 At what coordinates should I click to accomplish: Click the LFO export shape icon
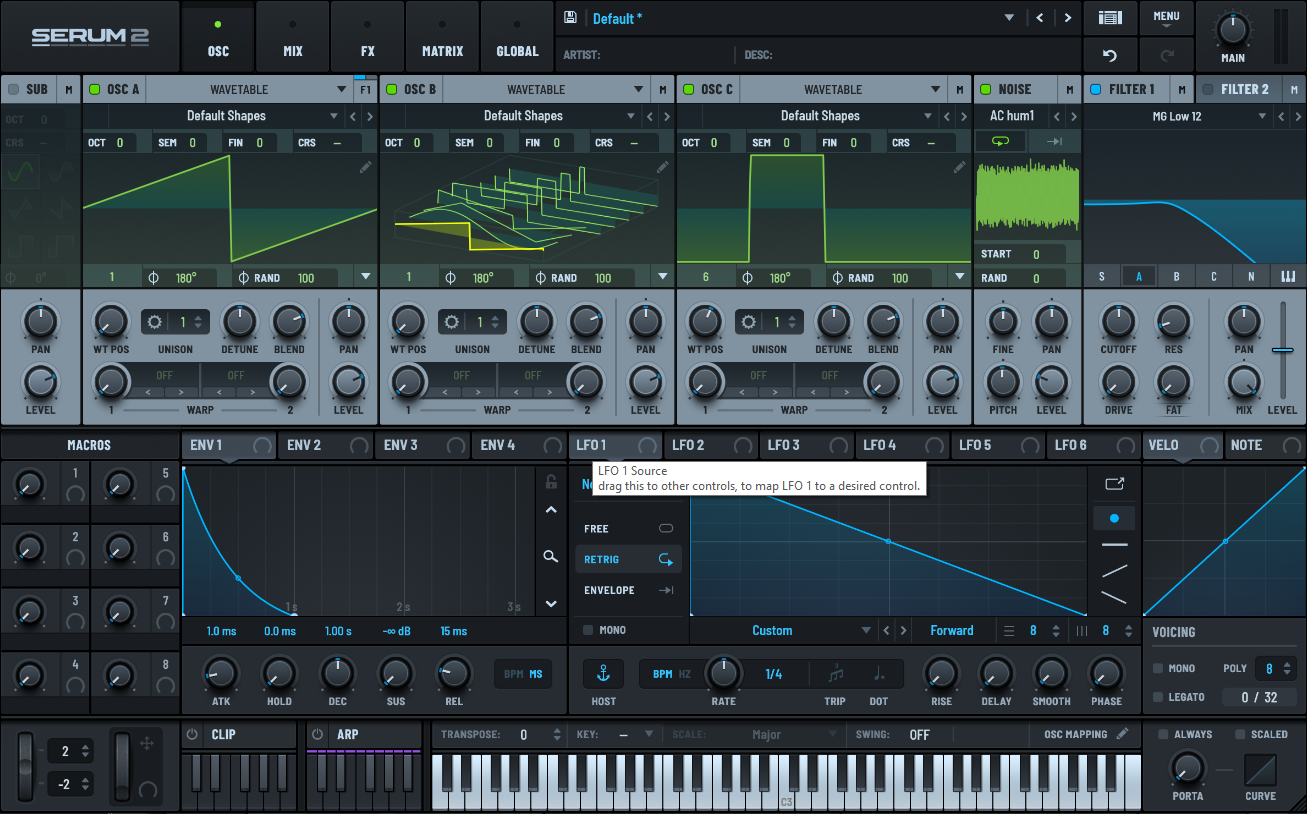coord(1114,484)
